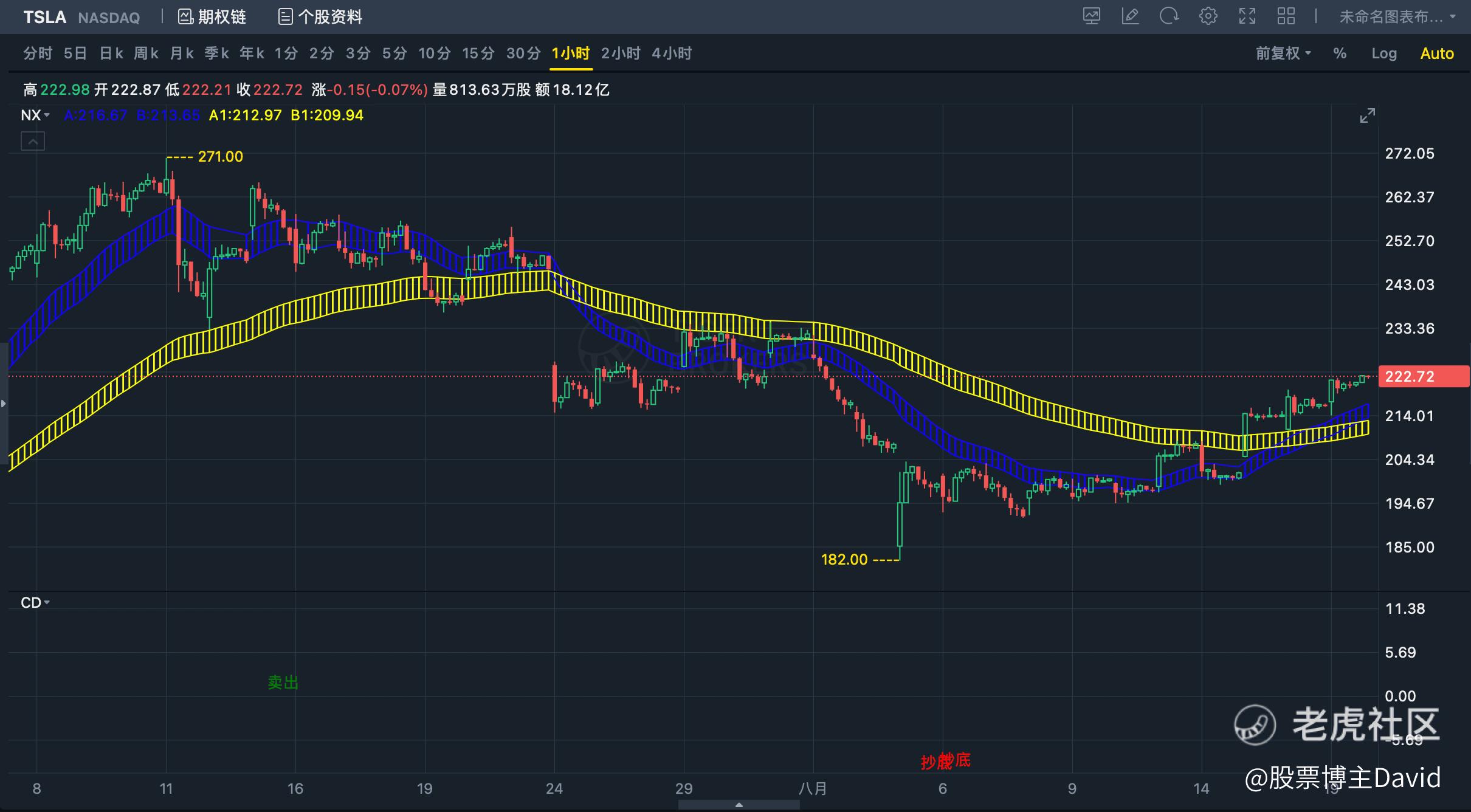Open the grid layout icon
The image size is (1471, 812).
(x=1286, y=16)
